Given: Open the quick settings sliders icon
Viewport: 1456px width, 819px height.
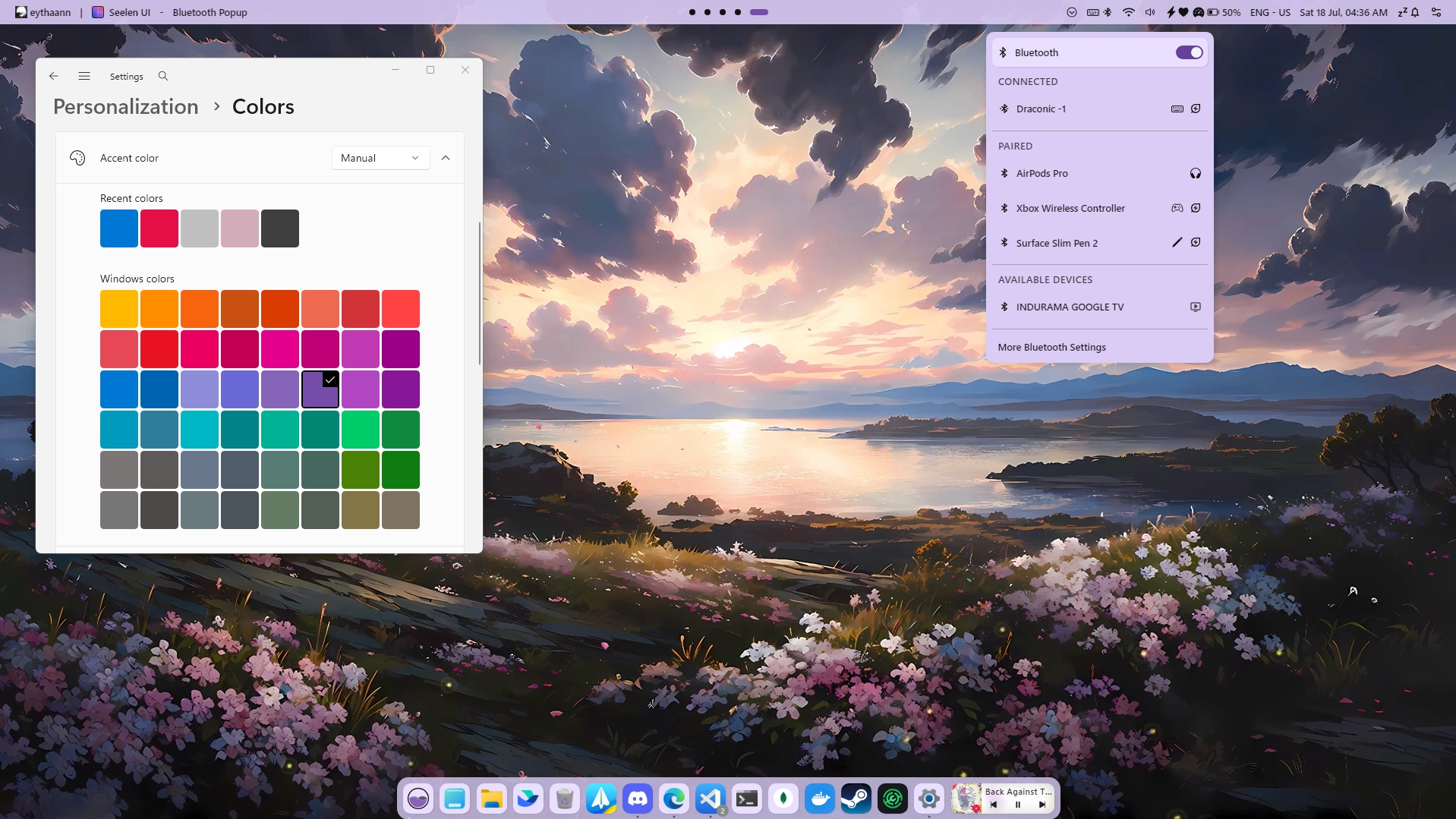Looking at the screenshot, I should (1436, 12).
